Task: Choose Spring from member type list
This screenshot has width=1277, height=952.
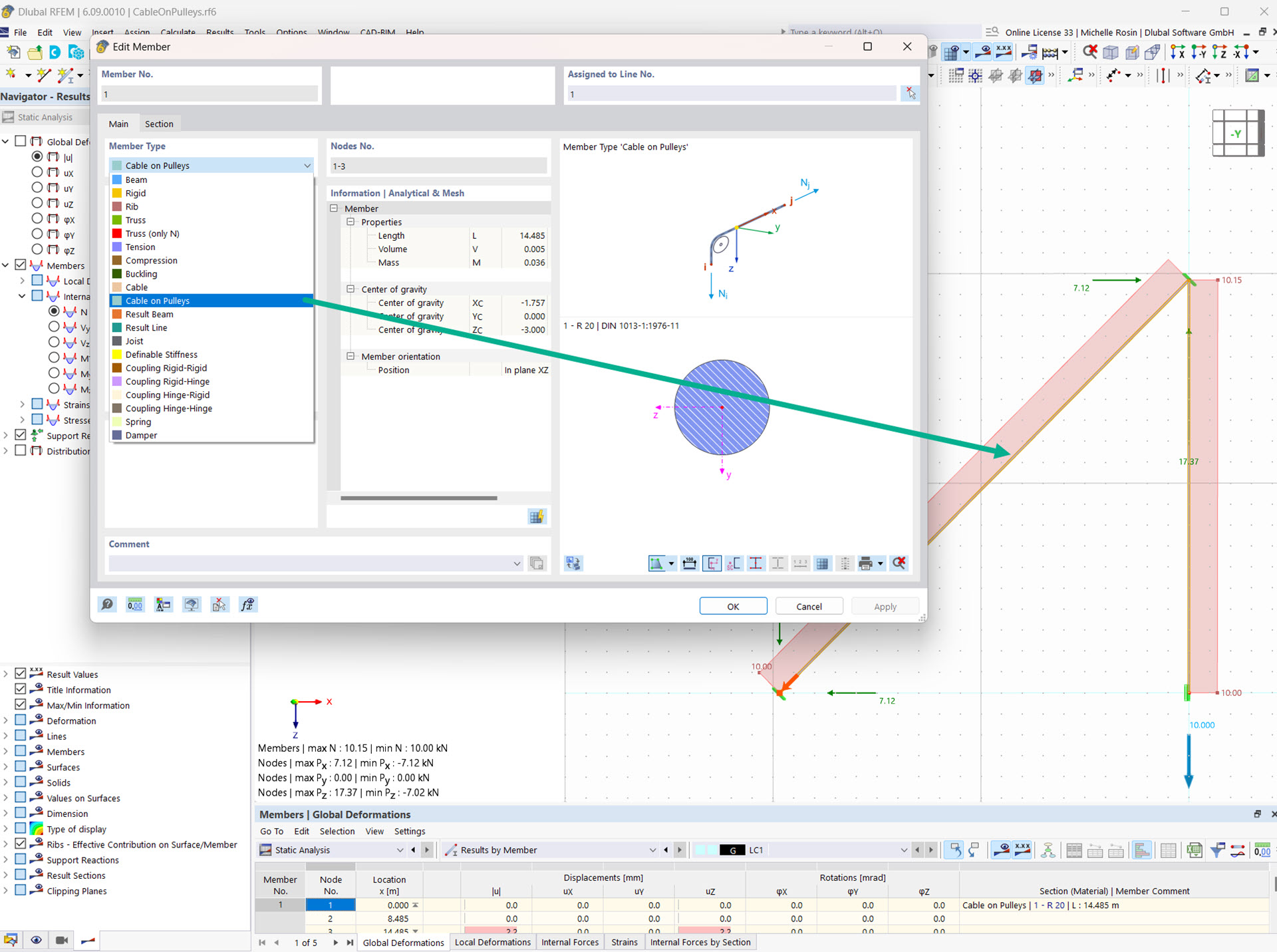Action: pyautogui.click(x=138, y=422)
